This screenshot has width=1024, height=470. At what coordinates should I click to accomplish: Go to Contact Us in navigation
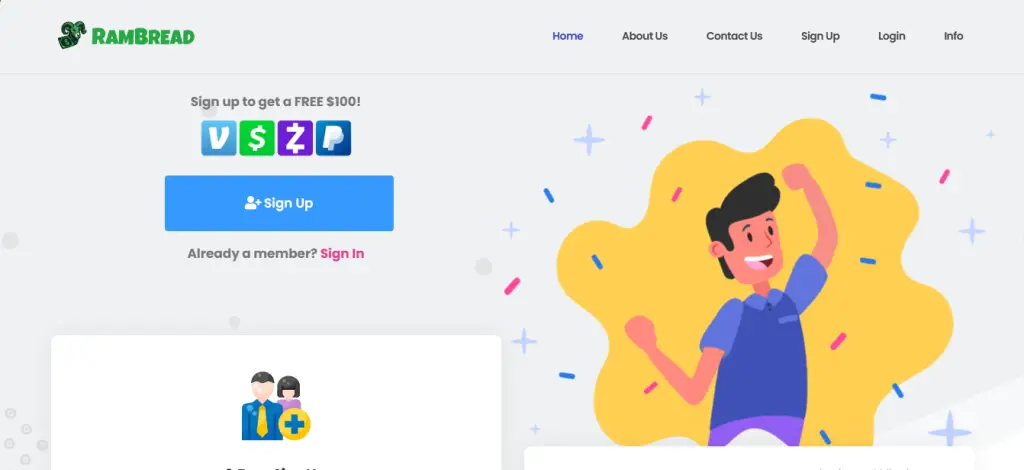(x=734, y=36)
